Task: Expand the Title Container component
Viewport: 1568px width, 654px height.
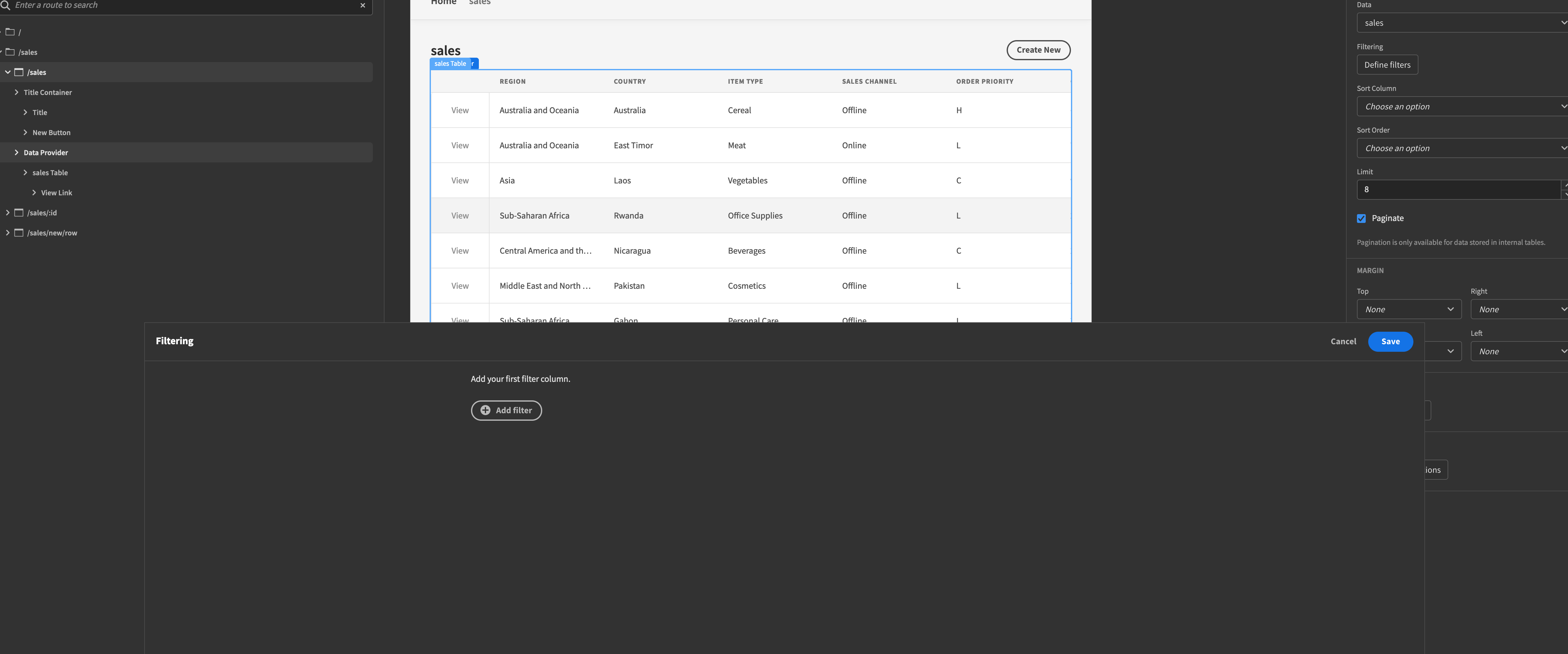Action: click(x=16, y=92)
